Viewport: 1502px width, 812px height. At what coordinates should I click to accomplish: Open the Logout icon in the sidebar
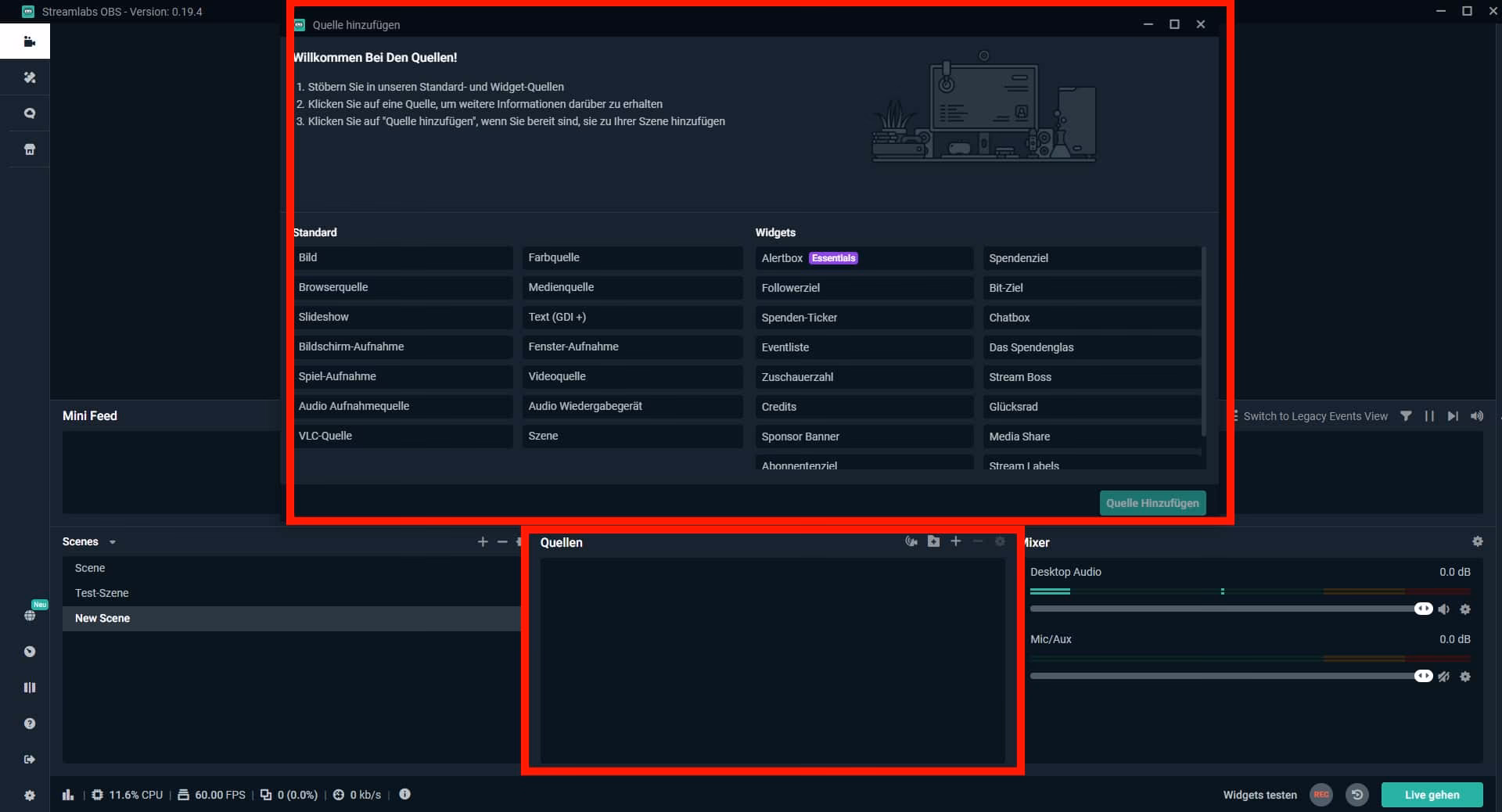click(29, 759)
